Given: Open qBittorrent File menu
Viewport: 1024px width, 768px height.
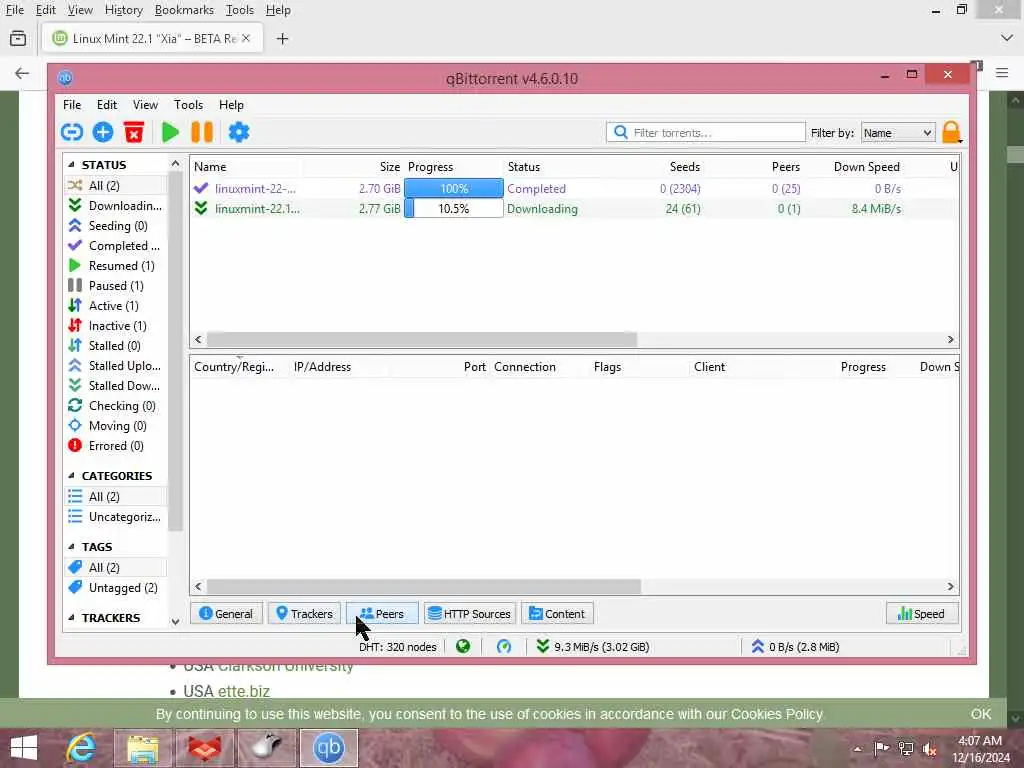Looking at the screenshot, I should [72, 104].
